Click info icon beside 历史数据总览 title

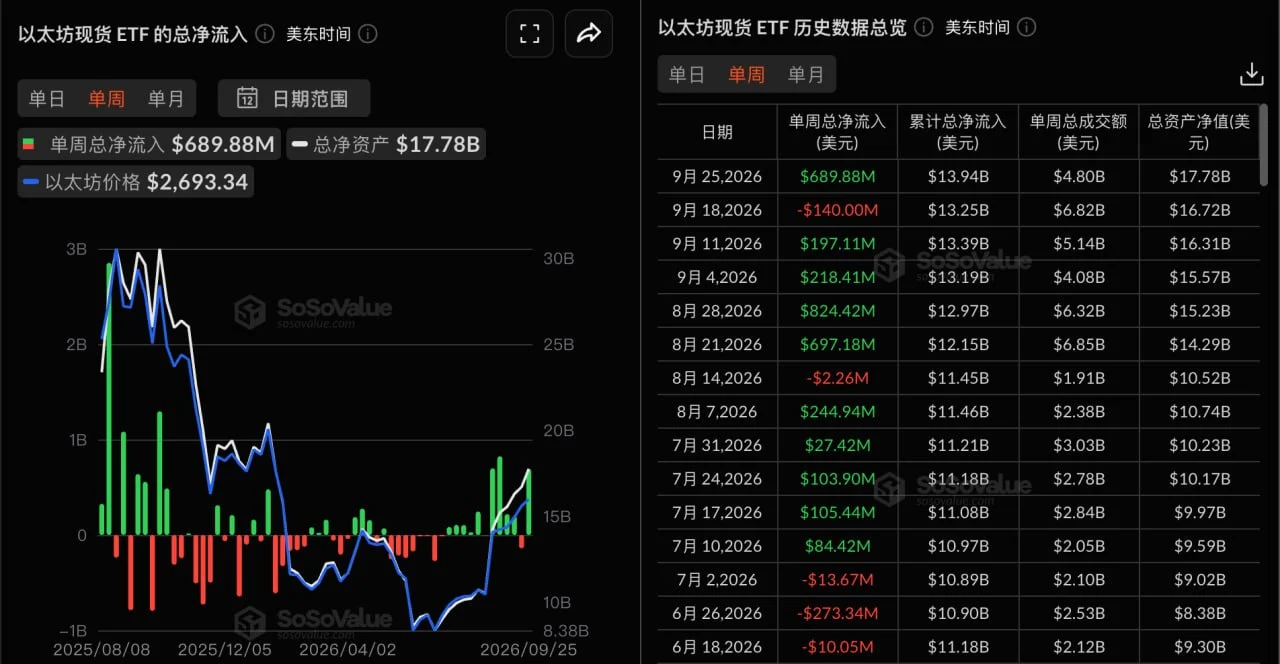pyautogui.click(x=923, y=27)
